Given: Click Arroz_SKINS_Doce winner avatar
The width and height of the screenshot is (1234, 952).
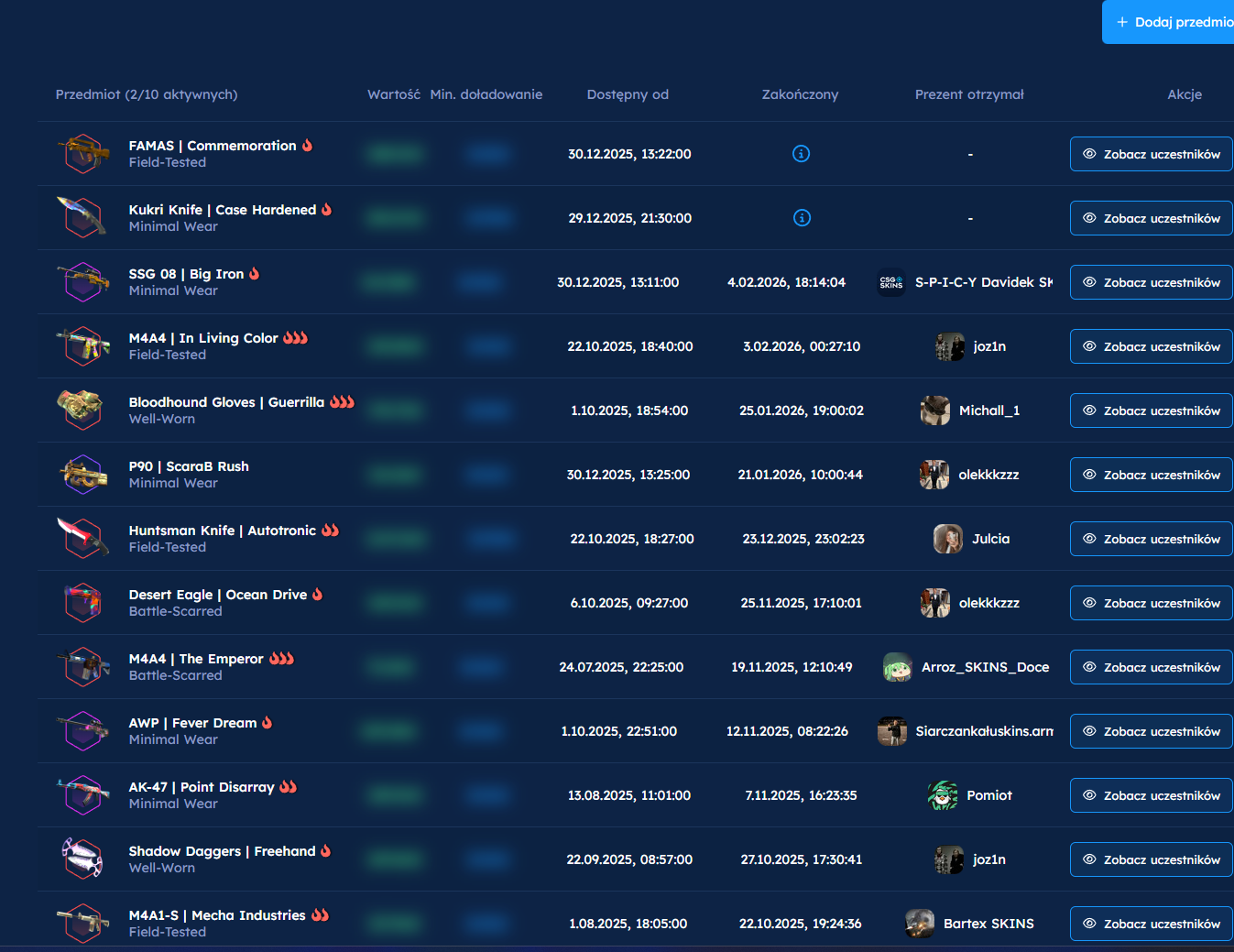Looking at the screenshot, I should 897,667.
